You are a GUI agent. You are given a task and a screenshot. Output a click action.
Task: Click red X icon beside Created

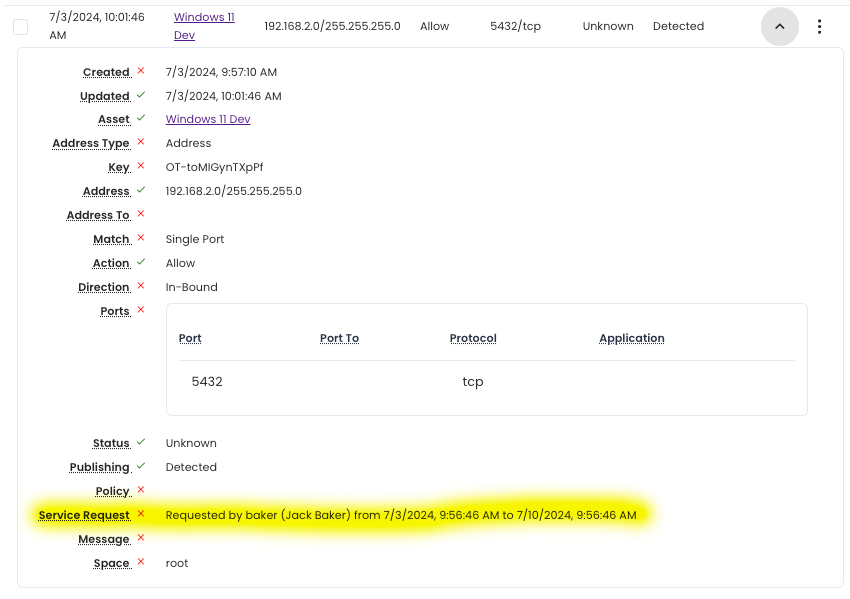click(x=141, y=71)
